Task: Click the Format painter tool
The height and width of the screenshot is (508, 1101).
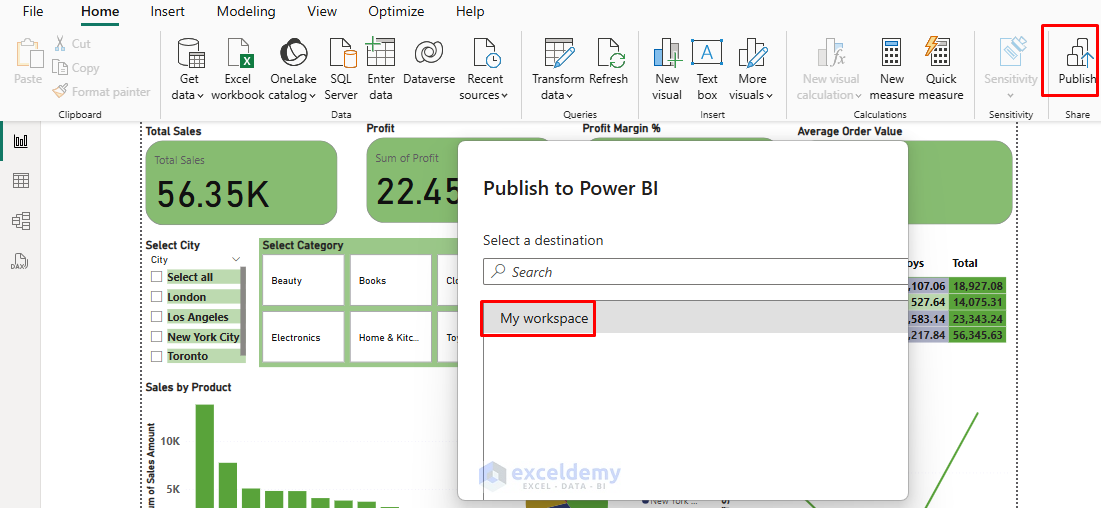Action: 102,92
